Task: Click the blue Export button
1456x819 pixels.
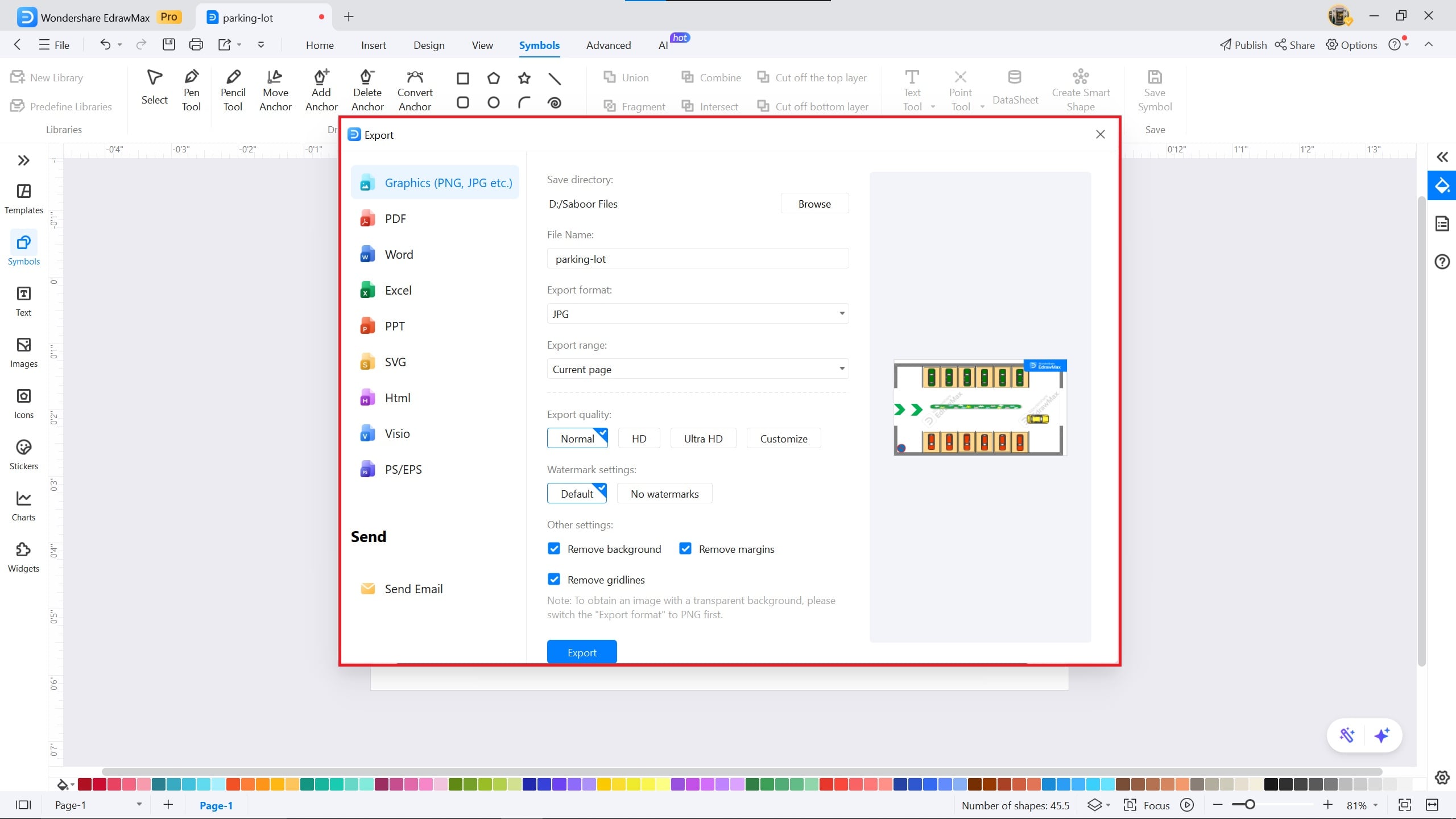Action: tap(581, 652)
